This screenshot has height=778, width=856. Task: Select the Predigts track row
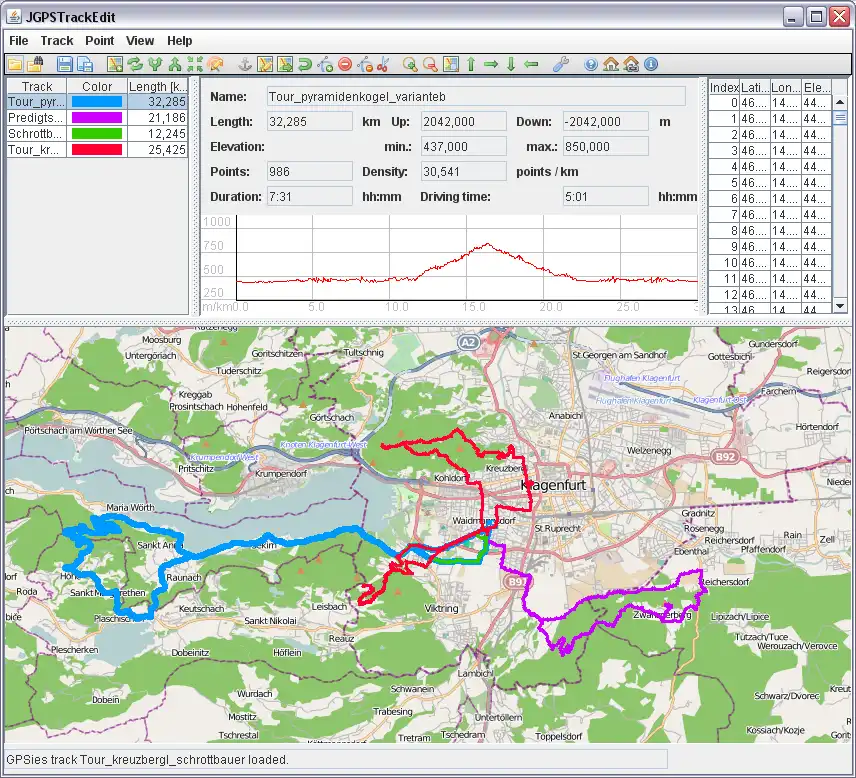pos(36,118)
